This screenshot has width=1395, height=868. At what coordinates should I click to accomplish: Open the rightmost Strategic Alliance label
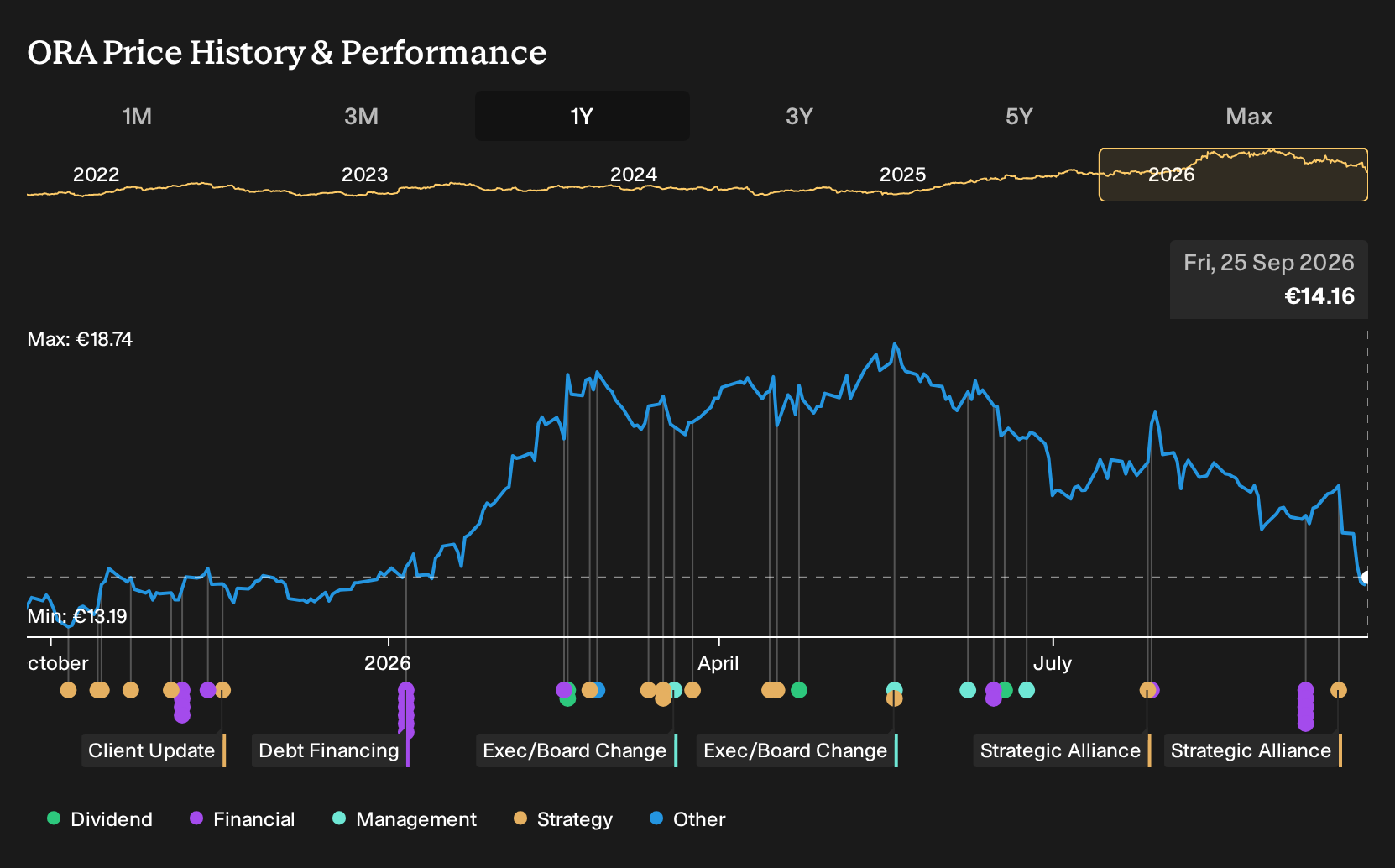click(x=1253, y=750)
